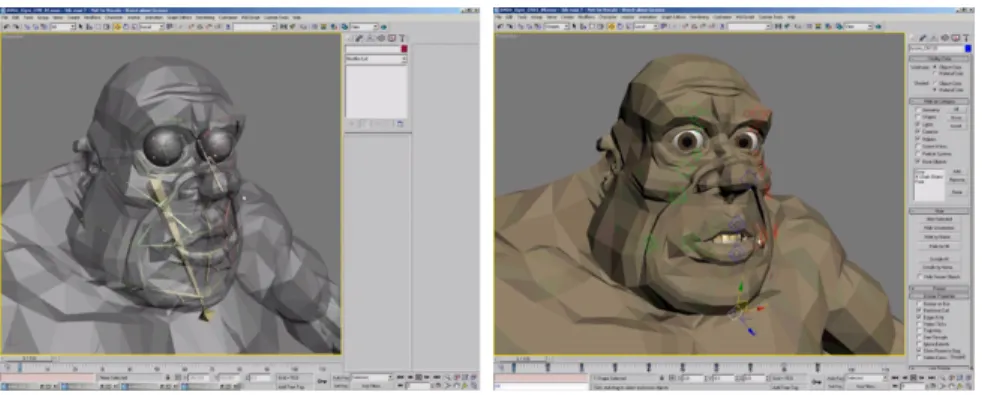Open selection filter dropdown in left window toolbar
Viewport: 982px width, 395px height.
coord(63,27)
